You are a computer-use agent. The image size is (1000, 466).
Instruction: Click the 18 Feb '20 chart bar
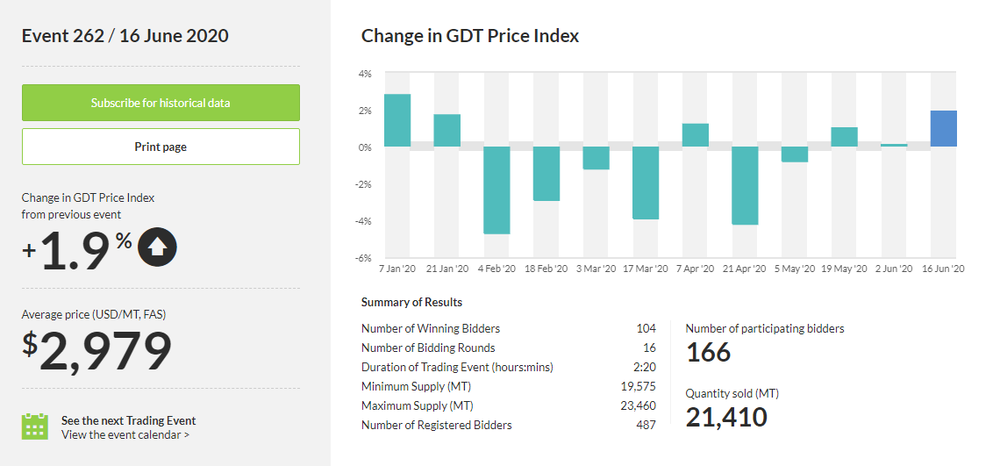pos(546,174)
